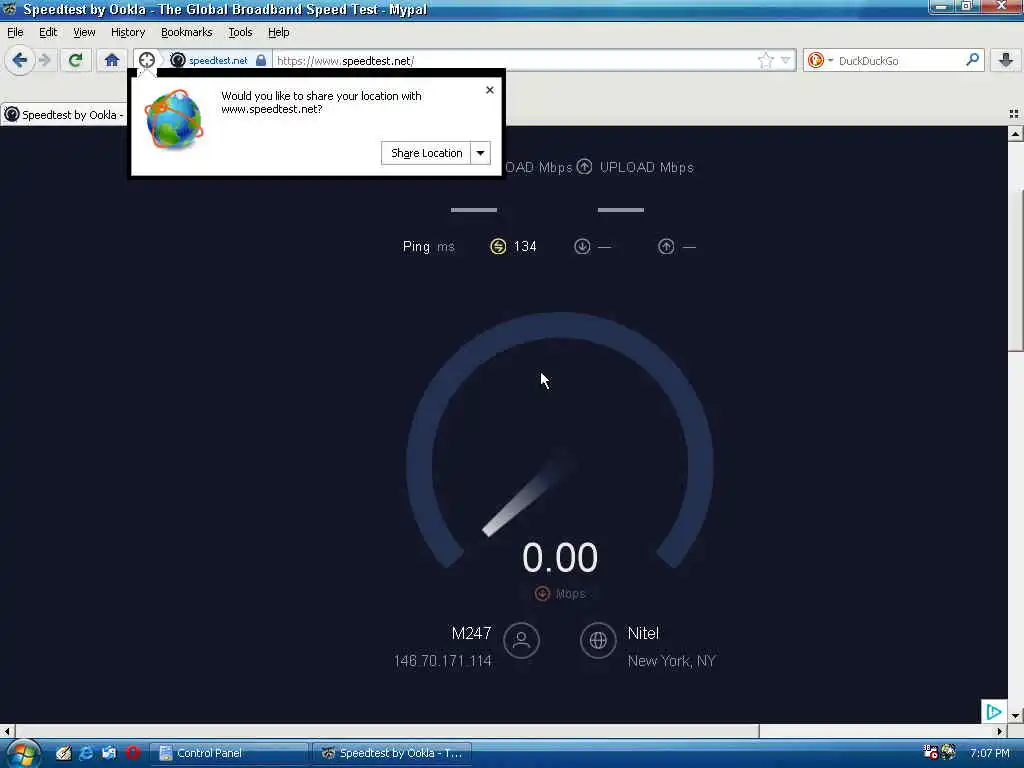Viewport: 1024px width, 768px height.
Task: Bookmark this page with the star icon
Action: coord(765,61)
